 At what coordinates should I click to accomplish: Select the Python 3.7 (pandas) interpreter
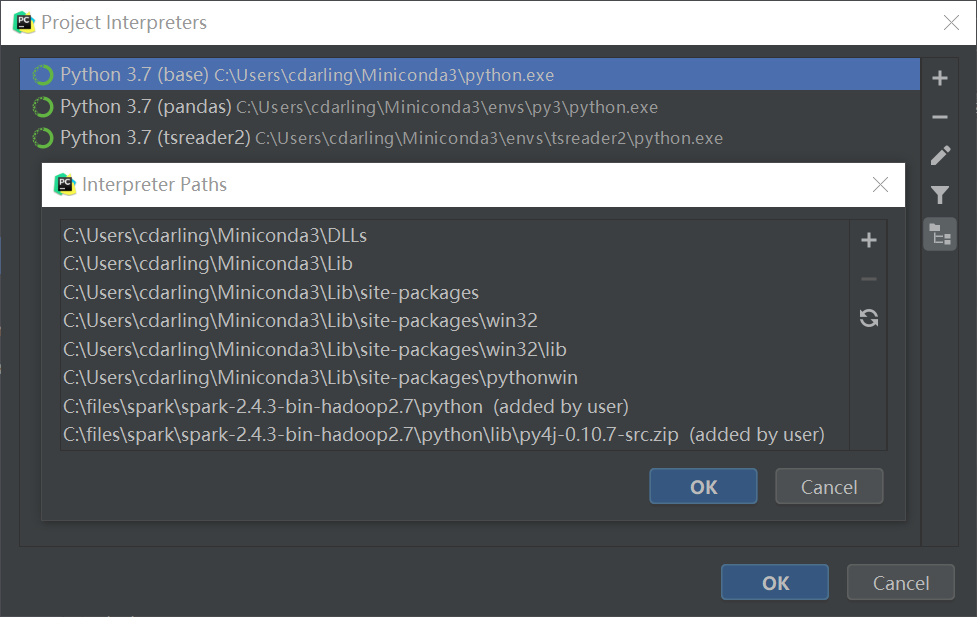358,107
